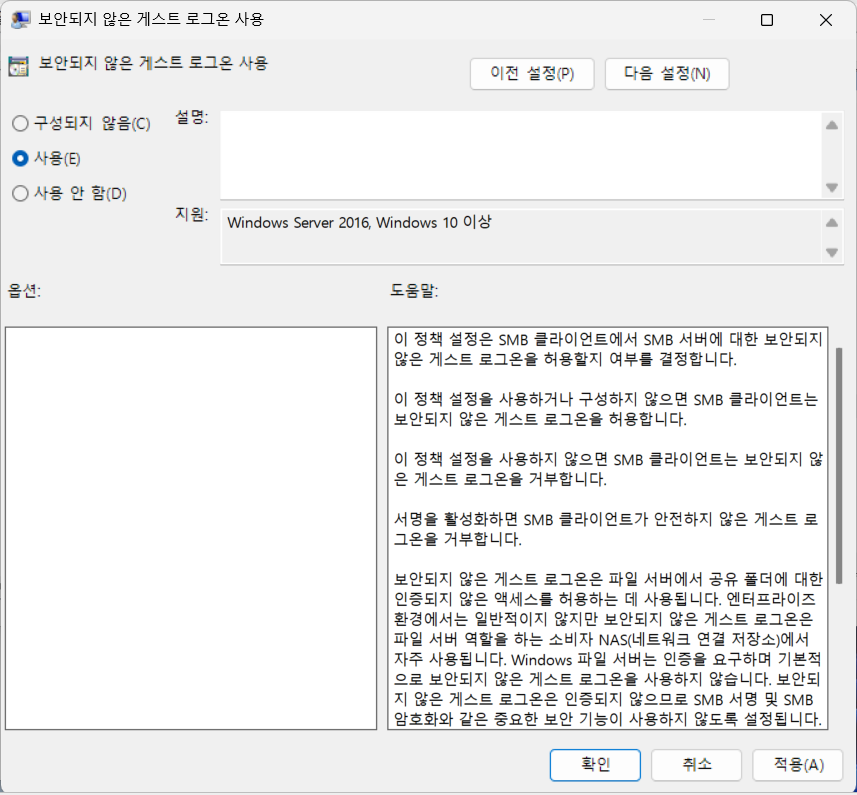Cancel with the 취소 button
This screenshot has width=857, height=795.
coord(696,764)
